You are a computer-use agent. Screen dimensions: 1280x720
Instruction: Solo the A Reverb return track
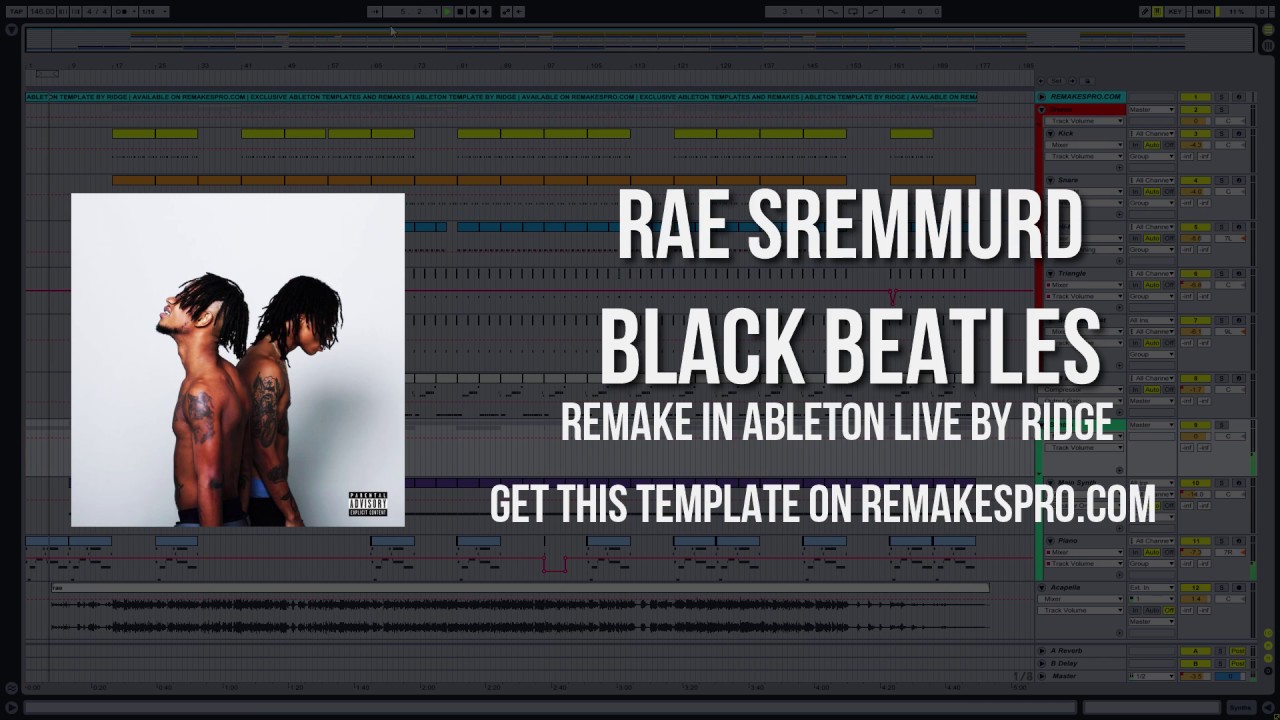pos(1220,651)
